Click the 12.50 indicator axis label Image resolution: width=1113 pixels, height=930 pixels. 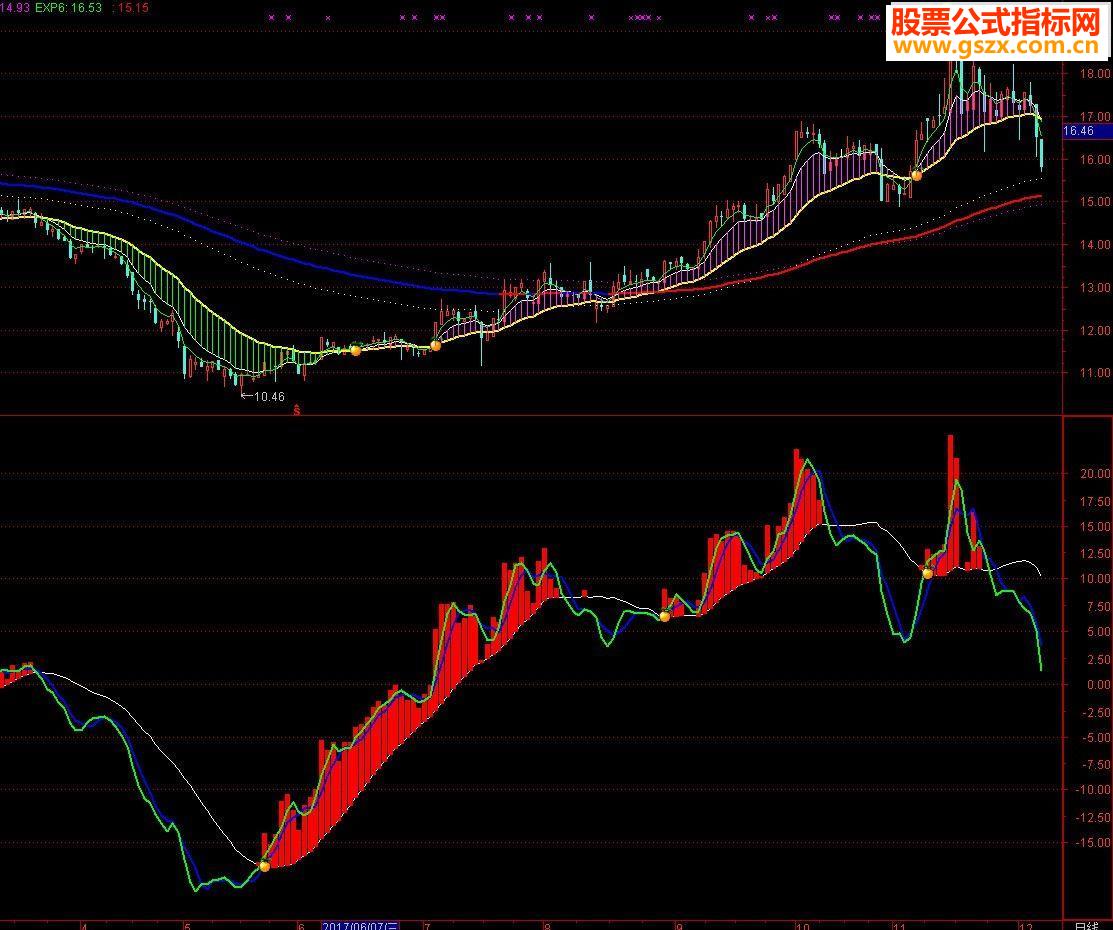1094,553
